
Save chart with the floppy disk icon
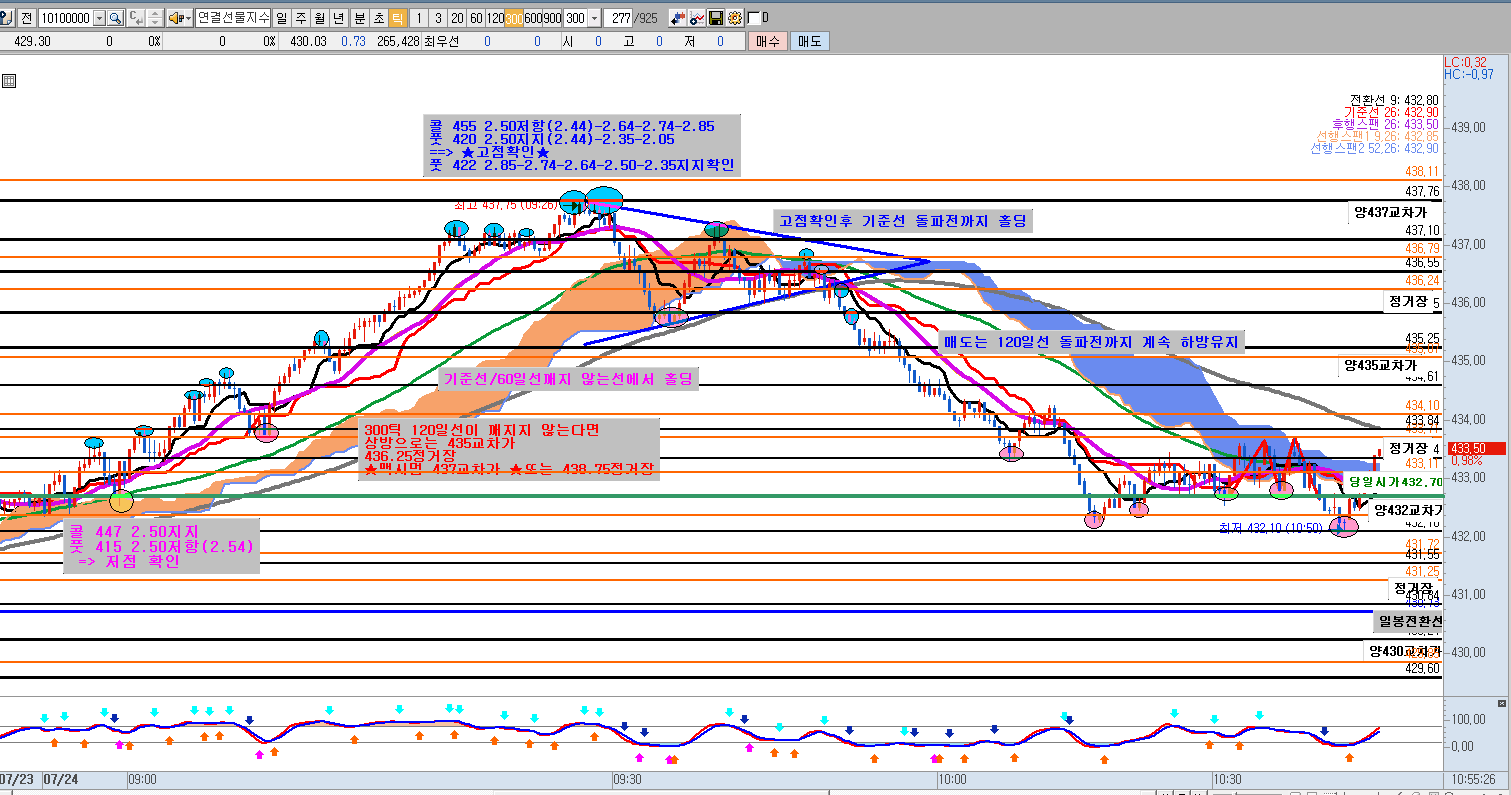click(716, 18)
